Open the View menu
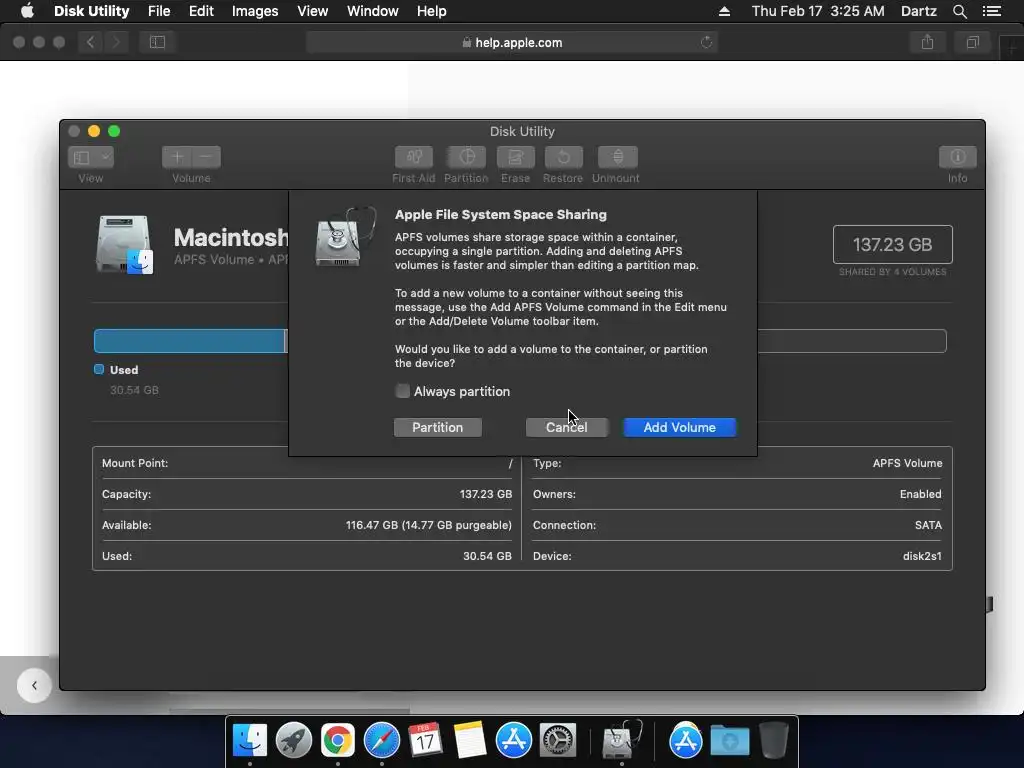1024x768 pixels. (x=312, y=11)
